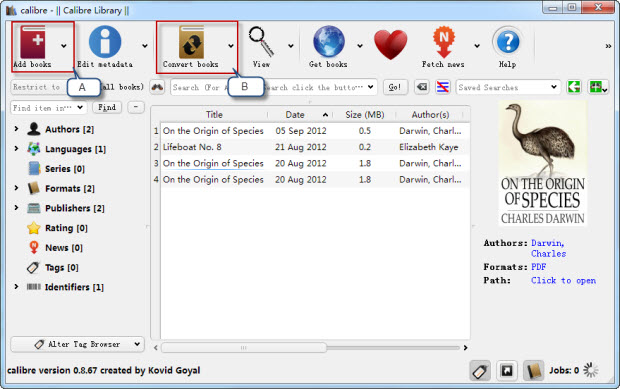Screen dimensions: 620x389
Task: Expand the Identifiers [1] tree node
Action: 16,287
